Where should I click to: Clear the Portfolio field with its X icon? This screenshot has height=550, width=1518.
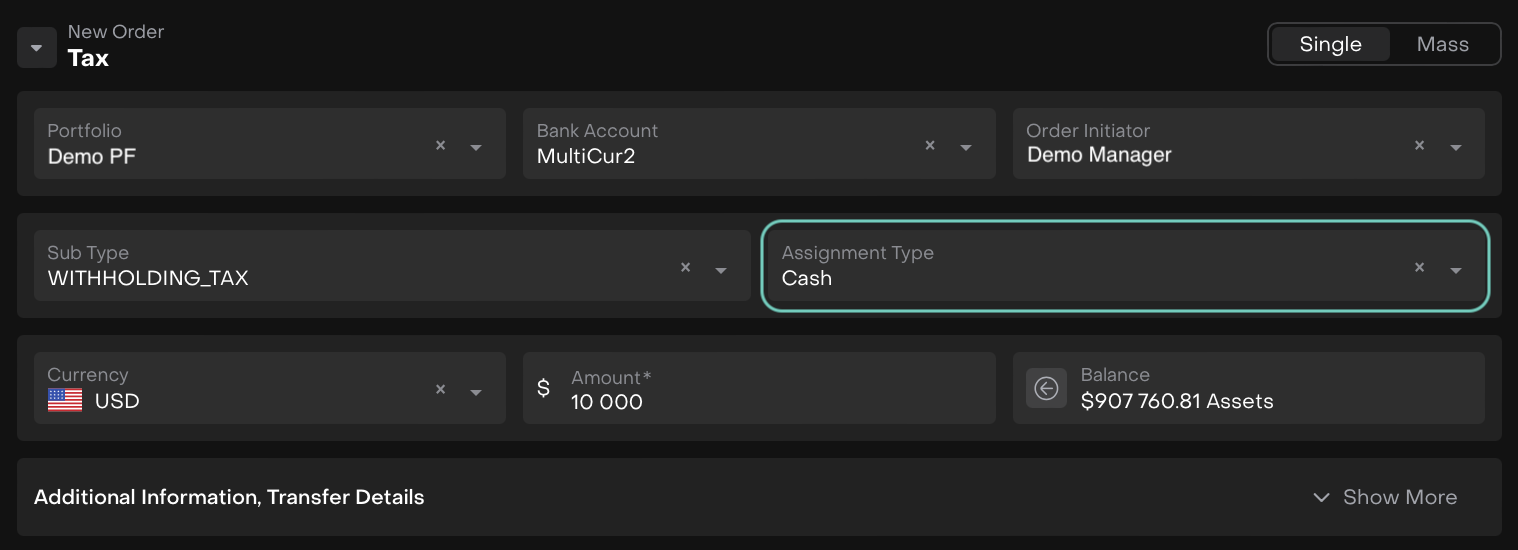440,146
